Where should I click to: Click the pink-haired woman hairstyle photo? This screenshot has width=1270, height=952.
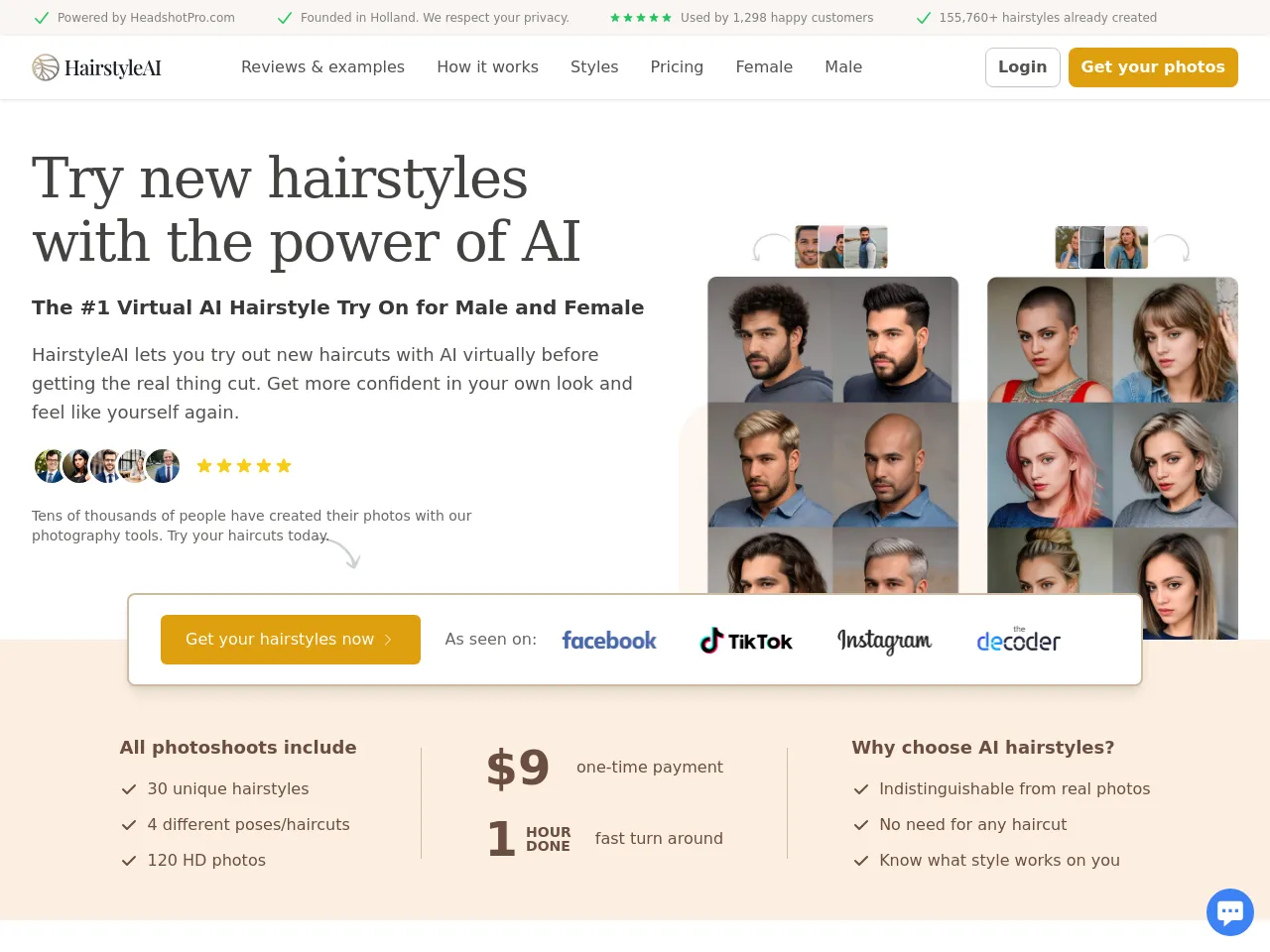(1050, 465)
